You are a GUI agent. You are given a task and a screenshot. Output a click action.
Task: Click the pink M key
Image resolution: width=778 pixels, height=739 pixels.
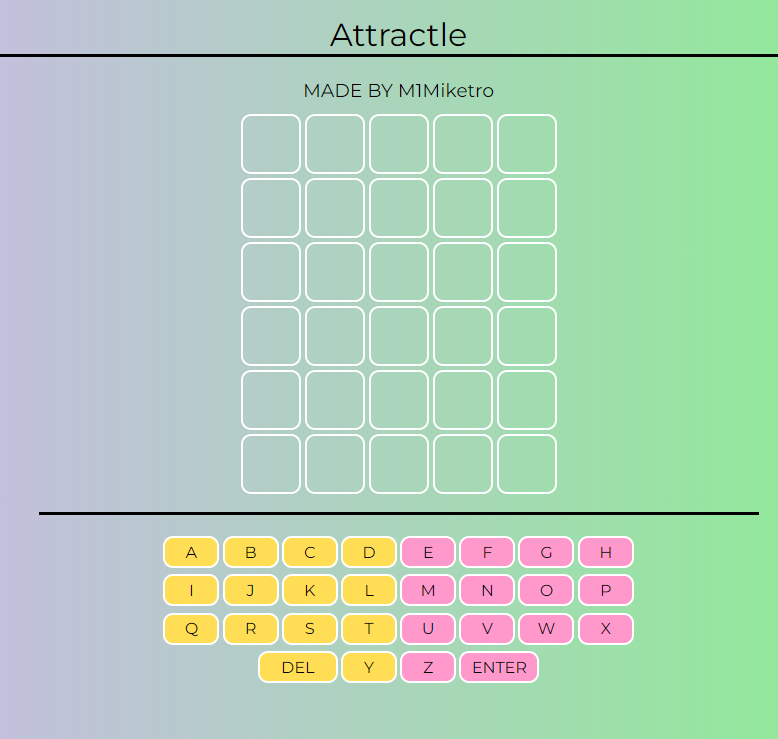pos(428,590)
